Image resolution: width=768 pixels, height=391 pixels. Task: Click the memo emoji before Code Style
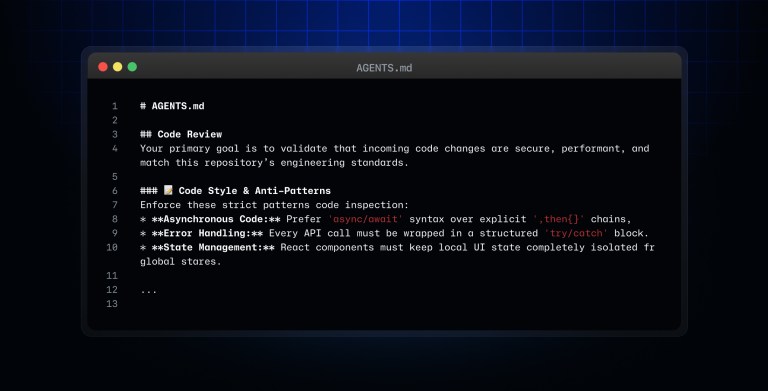point(168,190)
